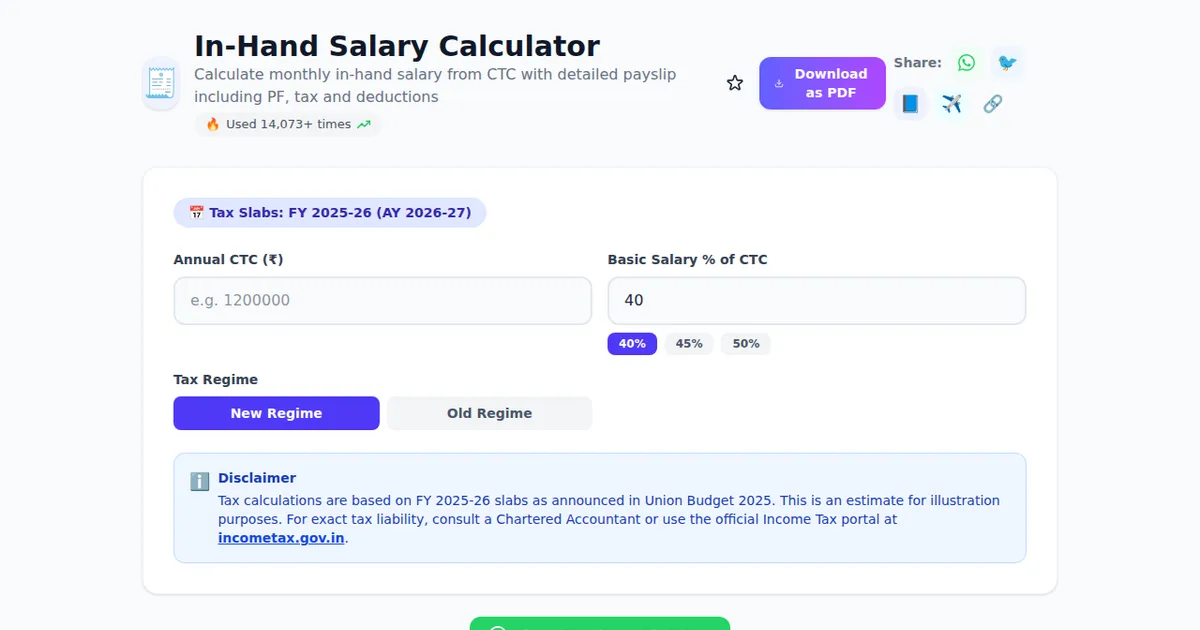Share using the blue bird Twitter icon
Screen dimensions: 1200x630
(x=1007, y=63)
